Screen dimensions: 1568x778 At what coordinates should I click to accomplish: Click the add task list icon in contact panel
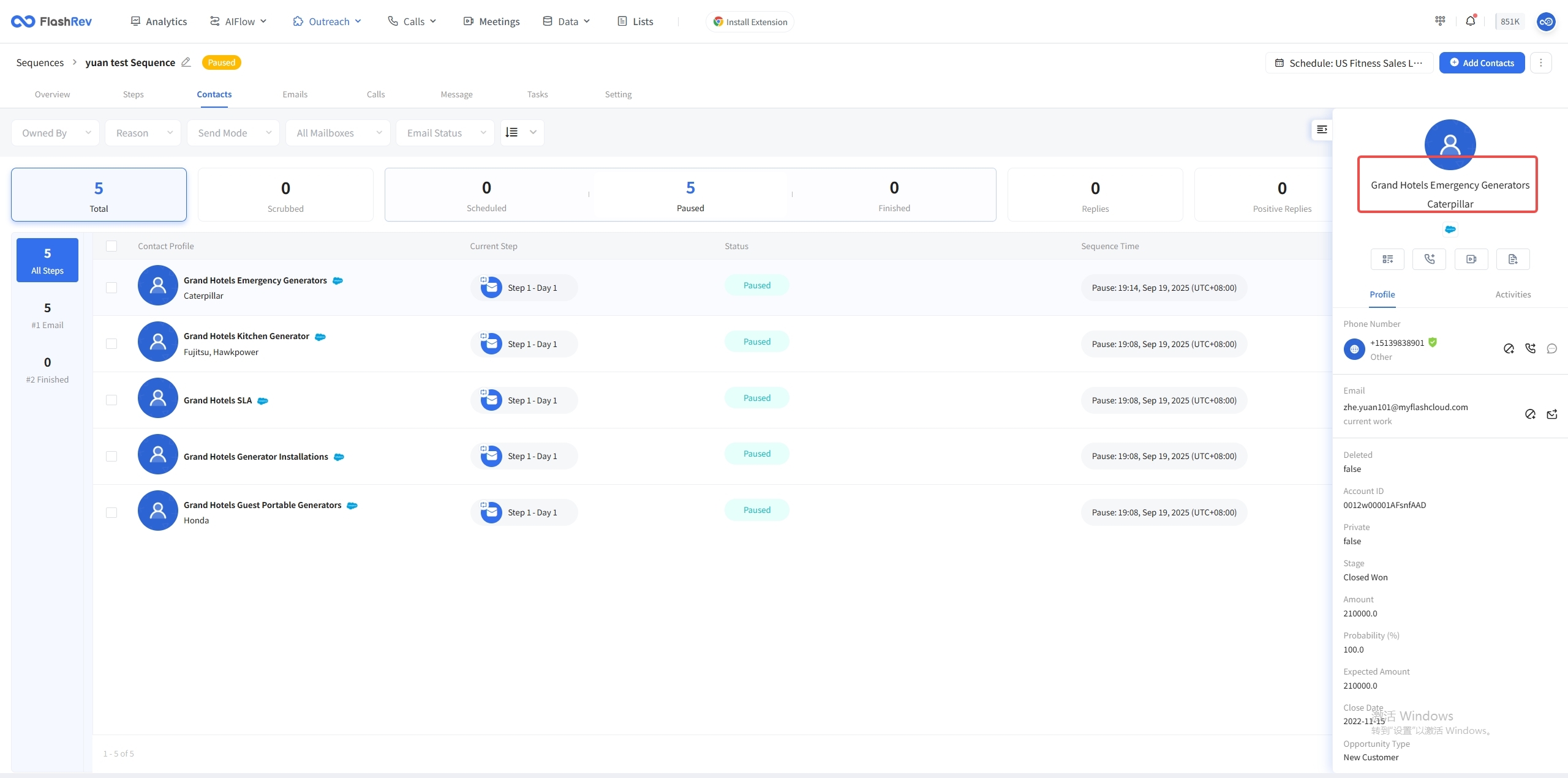tap(1387, 259)
